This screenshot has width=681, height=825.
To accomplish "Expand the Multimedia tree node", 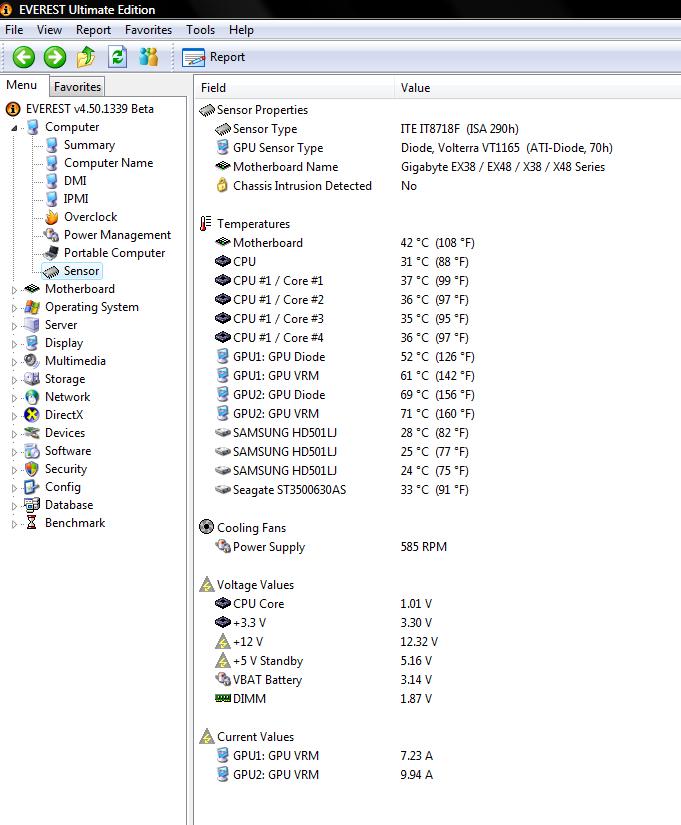I will click(x=14, y=362).
